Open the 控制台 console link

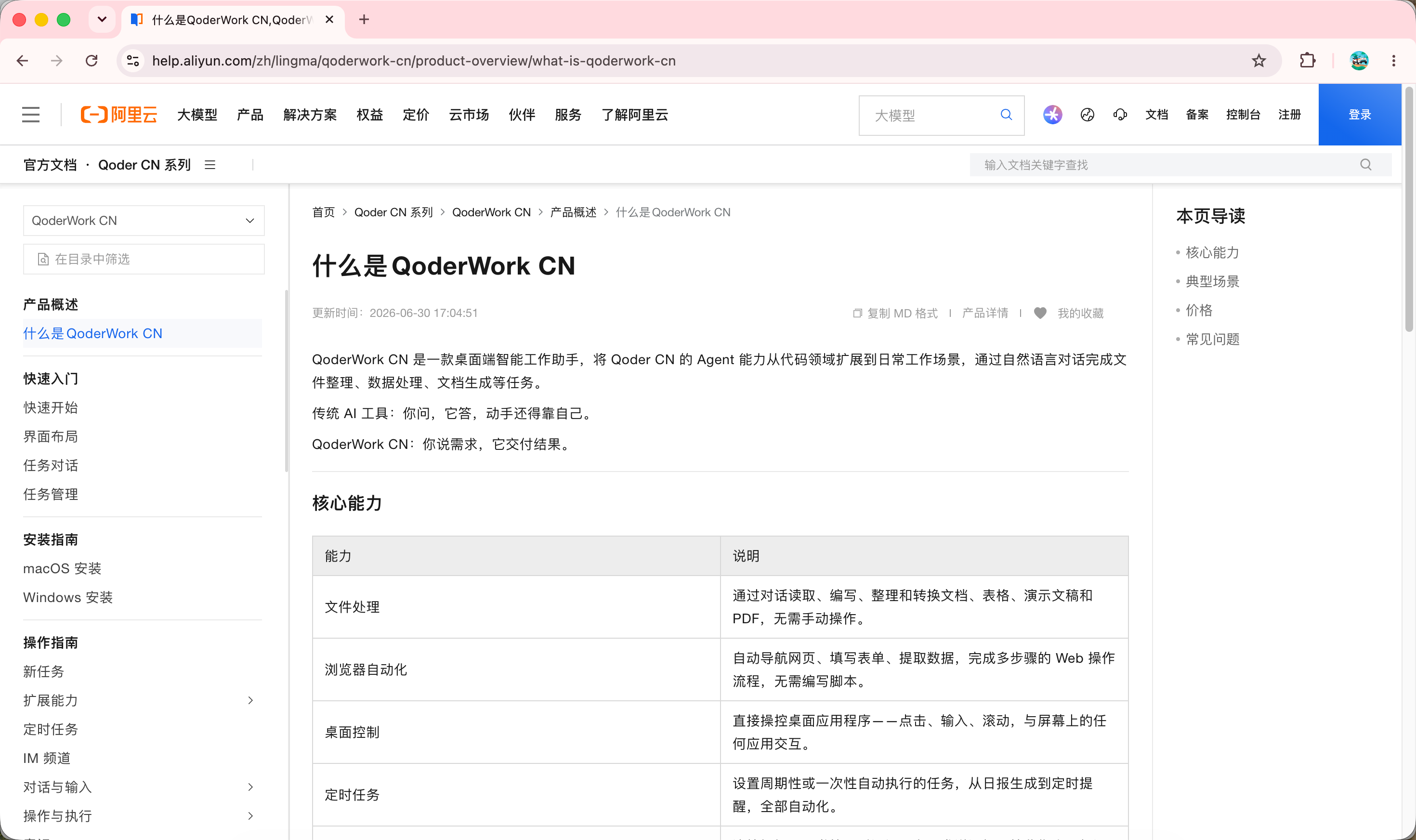(x=1244, y=115)
